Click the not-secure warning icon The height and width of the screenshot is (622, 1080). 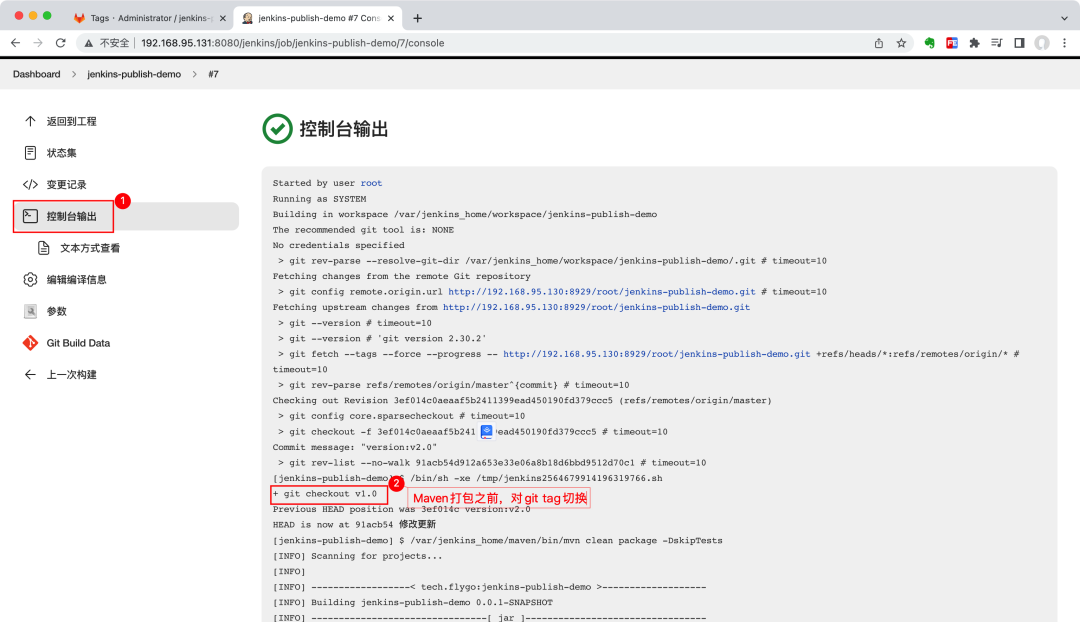point(88,43)
